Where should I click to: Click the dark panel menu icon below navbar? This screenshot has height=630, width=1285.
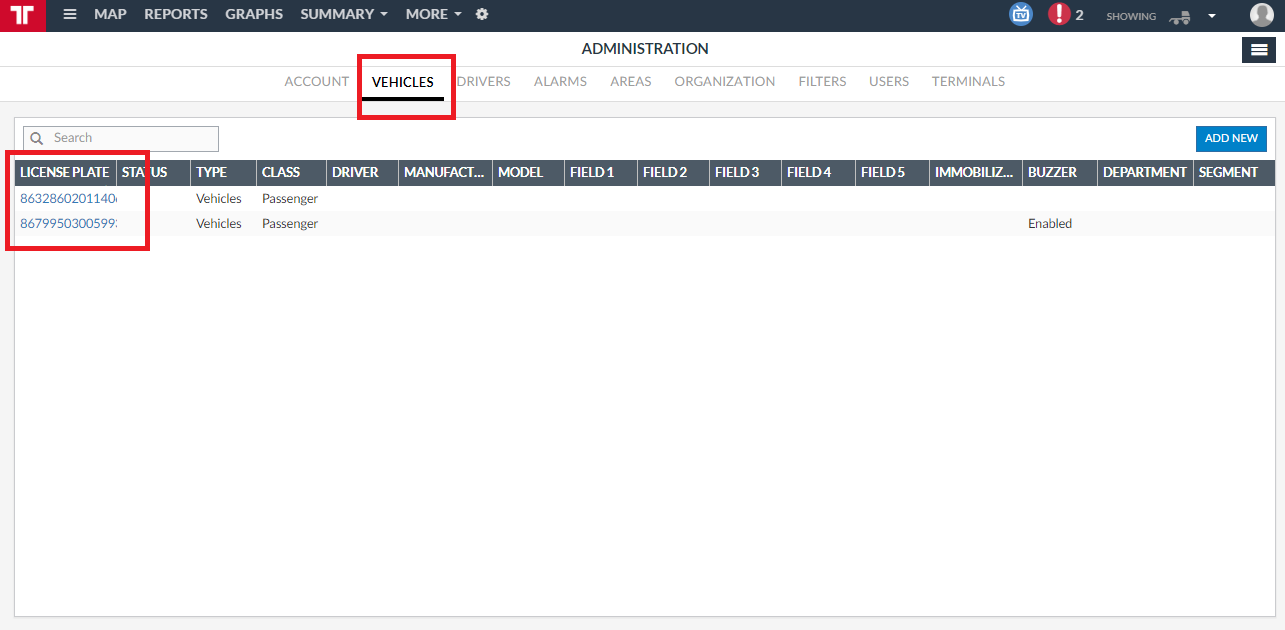click(1258, 50)
